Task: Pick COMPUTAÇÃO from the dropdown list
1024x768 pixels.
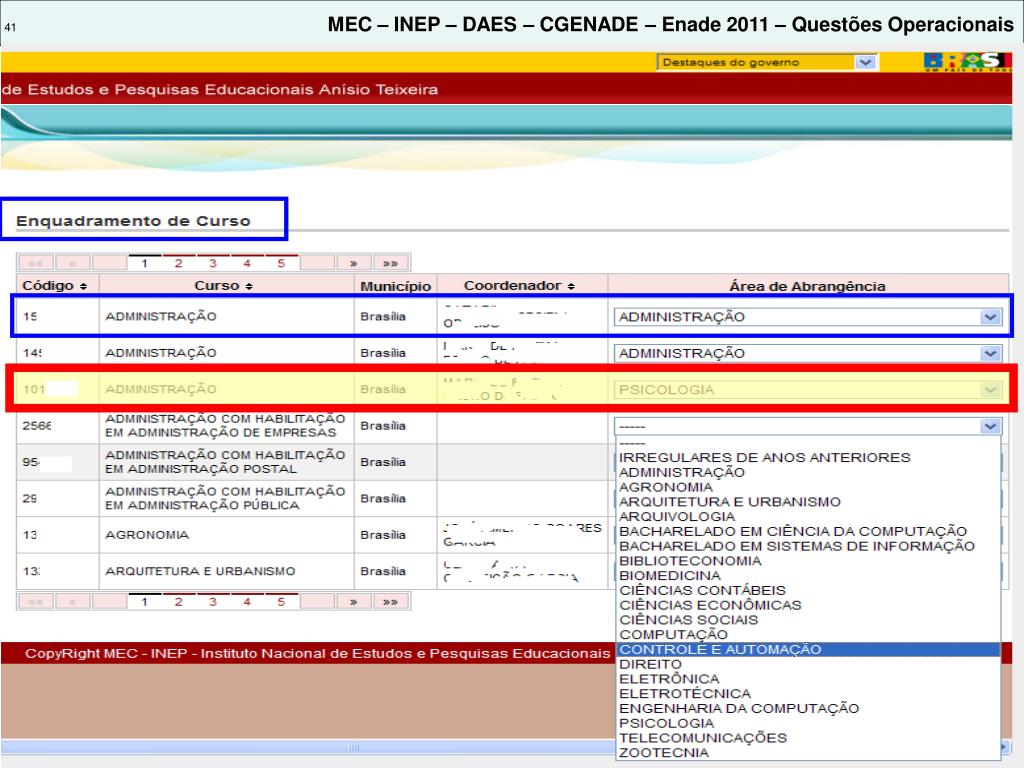Action: click(x=808, y=635)
